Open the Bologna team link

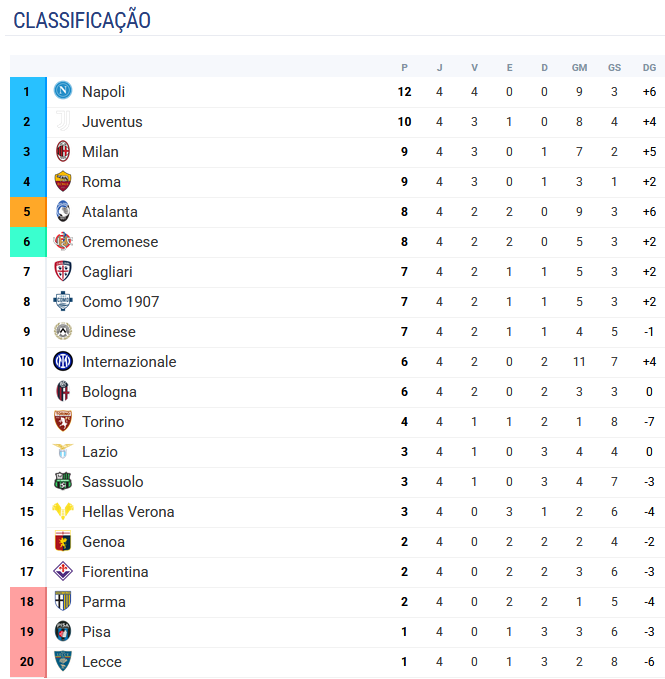click(109, 392)
